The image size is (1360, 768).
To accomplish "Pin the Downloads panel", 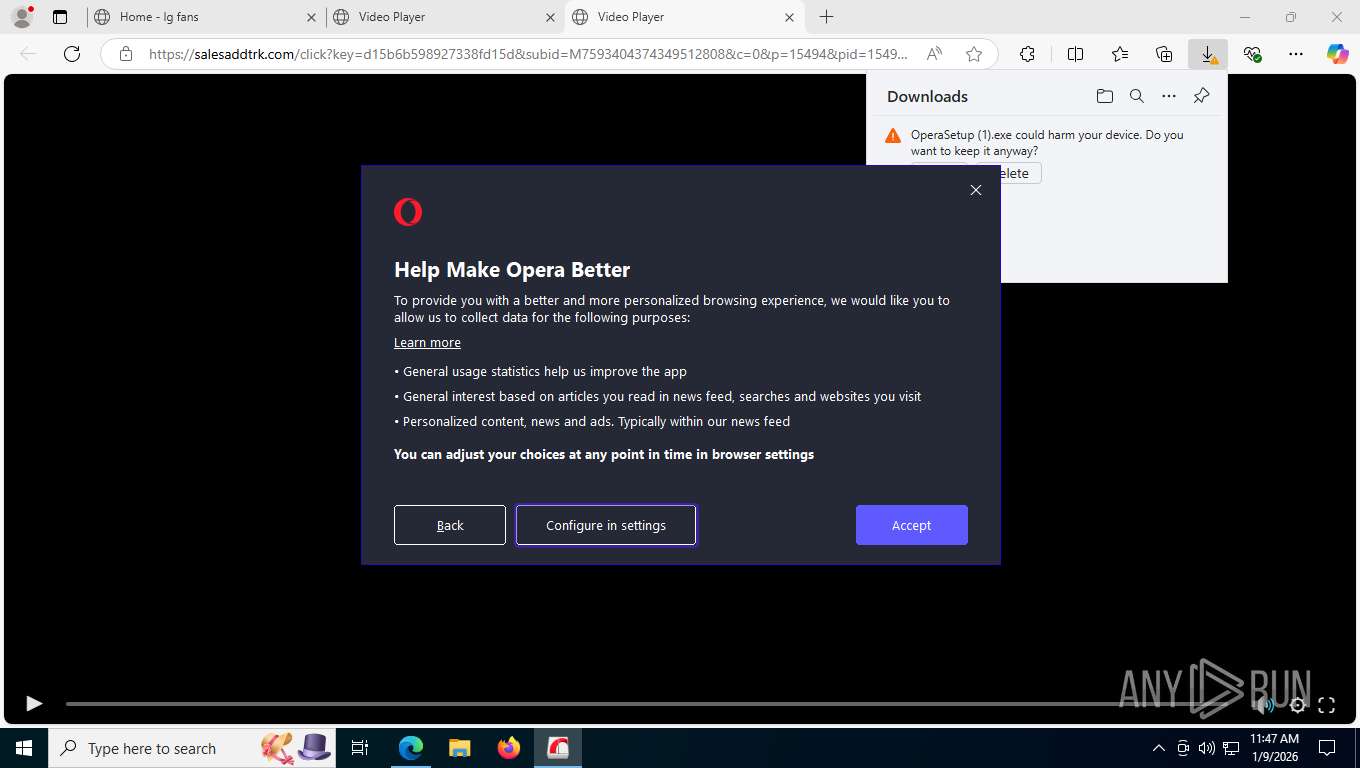I will pos(1202,96).
